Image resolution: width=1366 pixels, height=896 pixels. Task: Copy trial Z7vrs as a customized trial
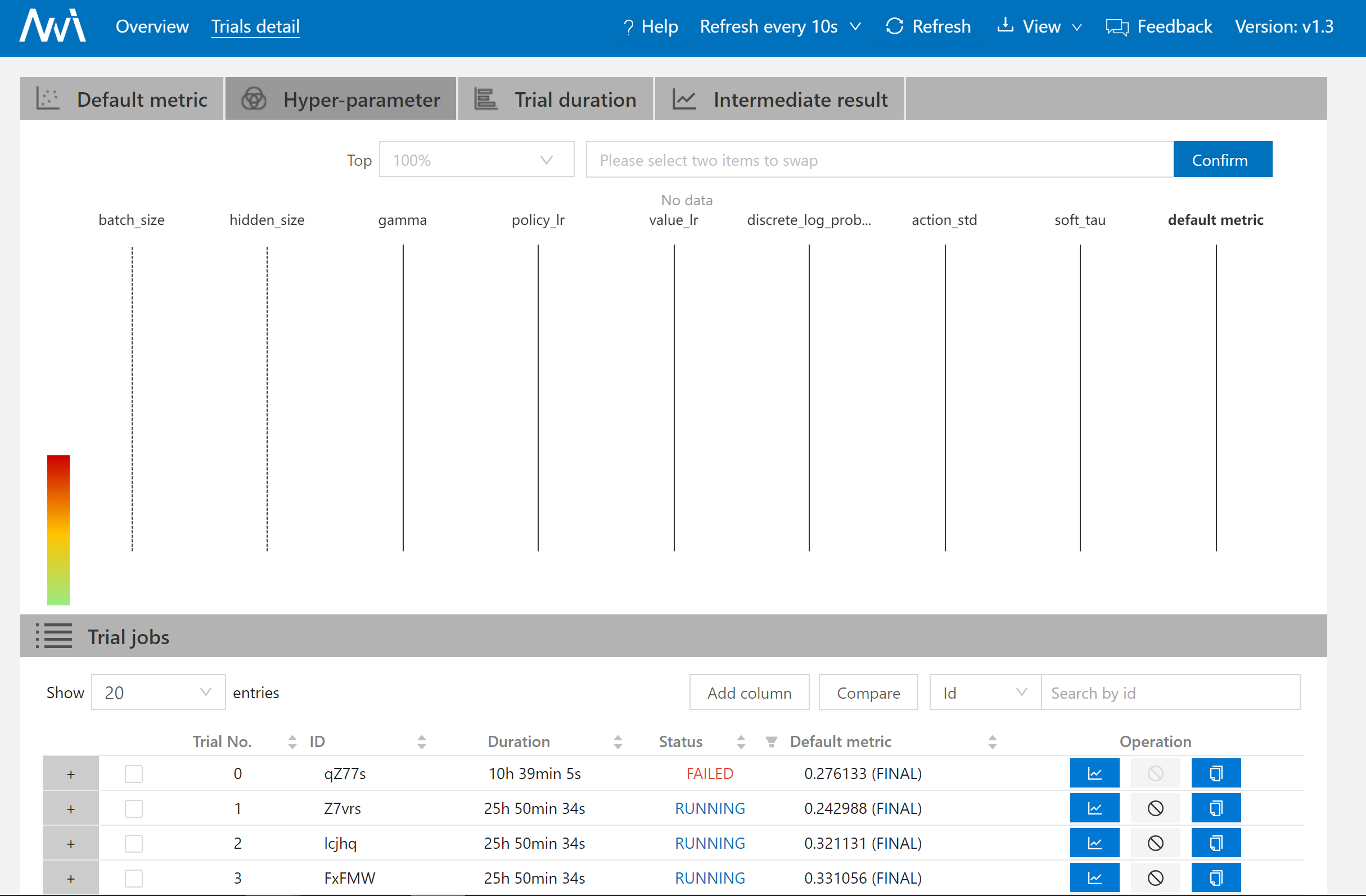1216,808
